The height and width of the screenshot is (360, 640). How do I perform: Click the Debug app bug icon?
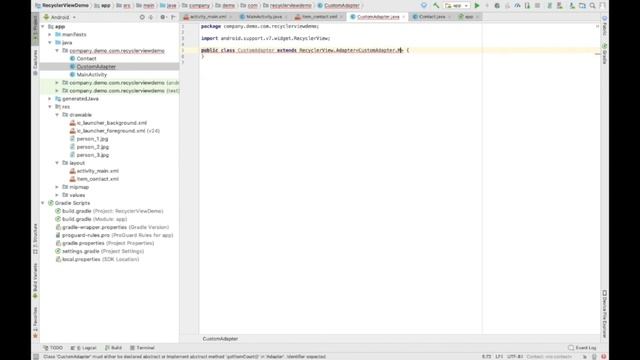[497, 6]
